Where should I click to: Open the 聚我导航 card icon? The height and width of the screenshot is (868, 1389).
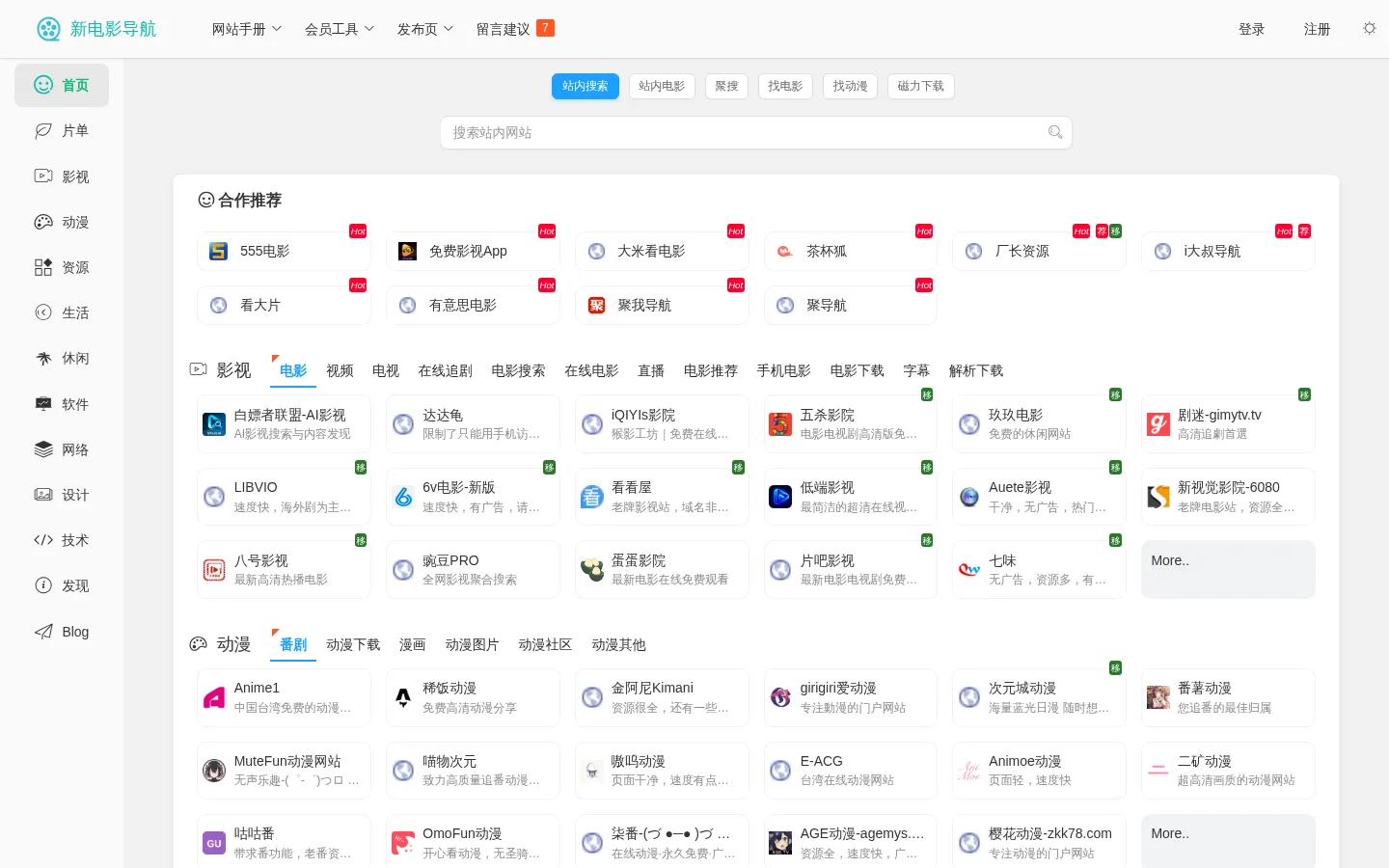(x=596, y=305)
